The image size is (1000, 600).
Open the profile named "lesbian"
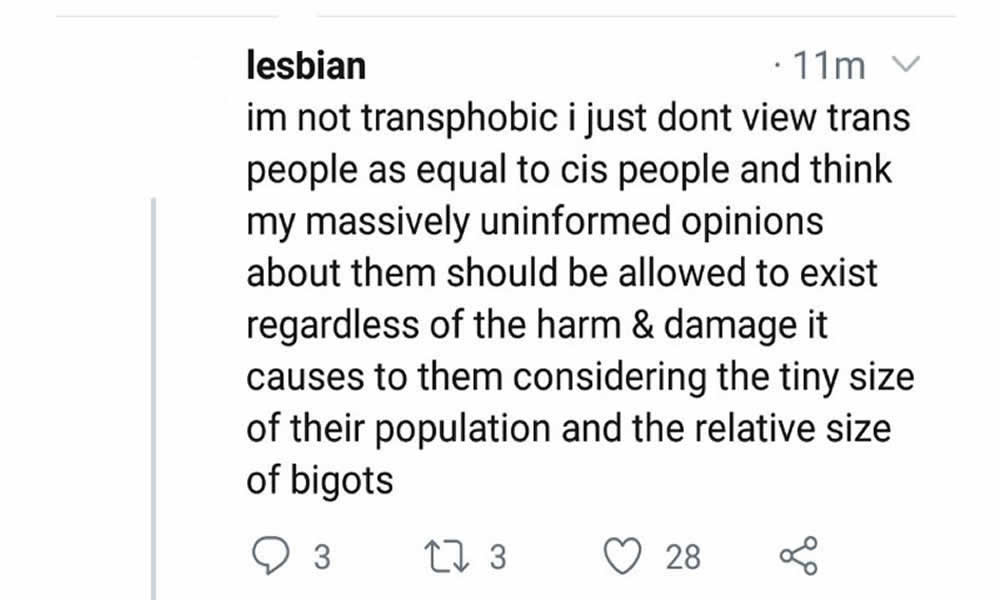(306, 66)
